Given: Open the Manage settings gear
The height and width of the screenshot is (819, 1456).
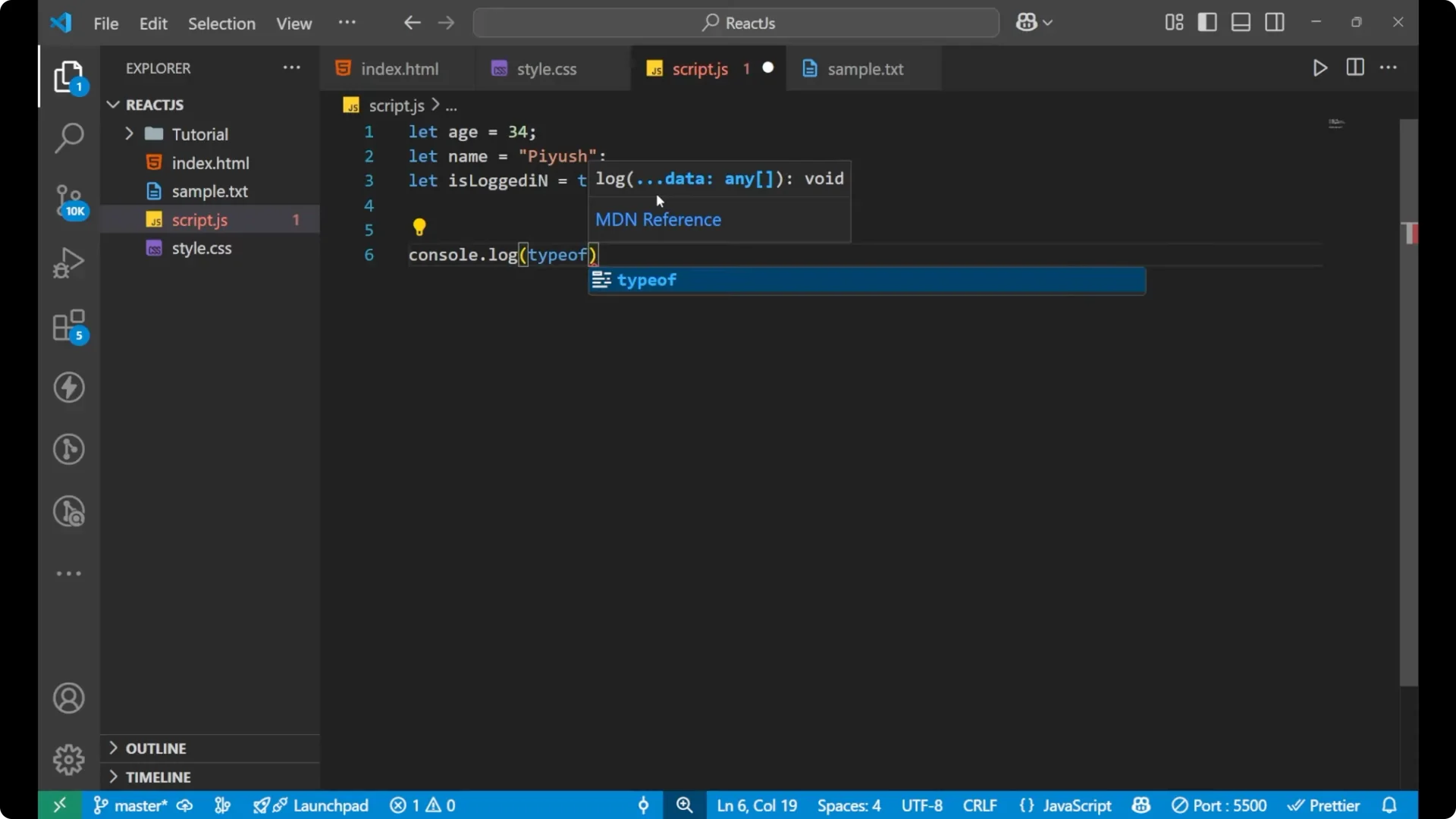Looking at the screenshot, I should [69, 759].
